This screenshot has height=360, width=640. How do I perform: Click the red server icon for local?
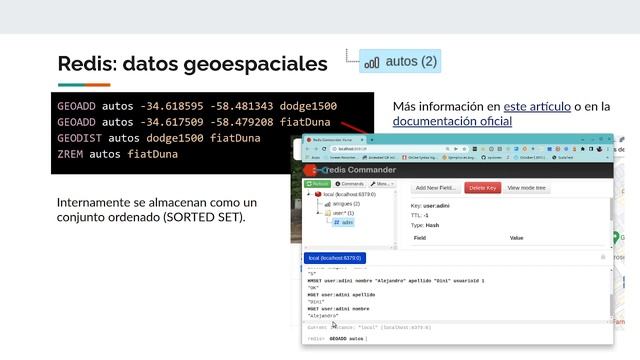pyautogui.click(x=318, y=194)
